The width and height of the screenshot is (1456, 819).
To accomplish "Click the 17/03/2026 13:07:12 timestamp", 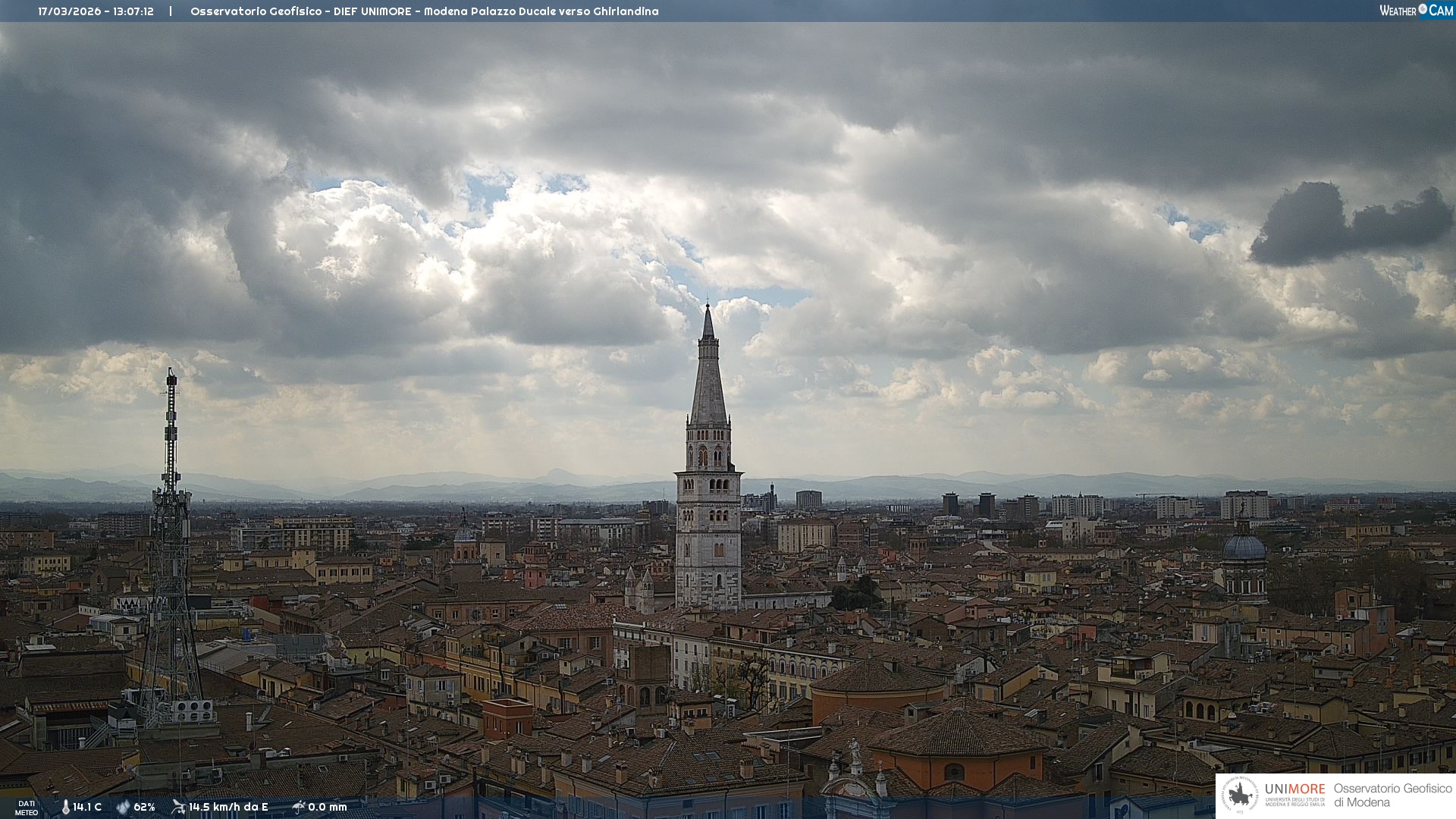I will click(96, 11).
